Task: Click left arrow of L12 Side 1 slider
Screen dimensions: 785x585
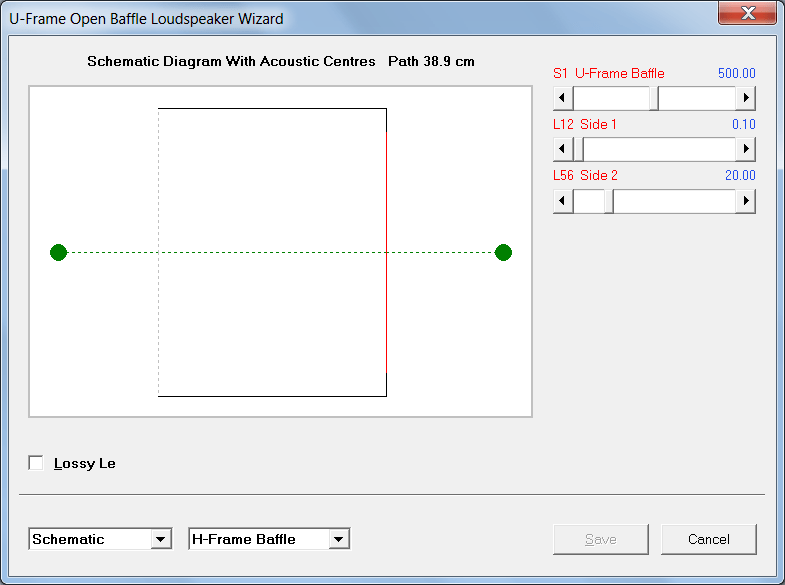Action: click(563, 149)
